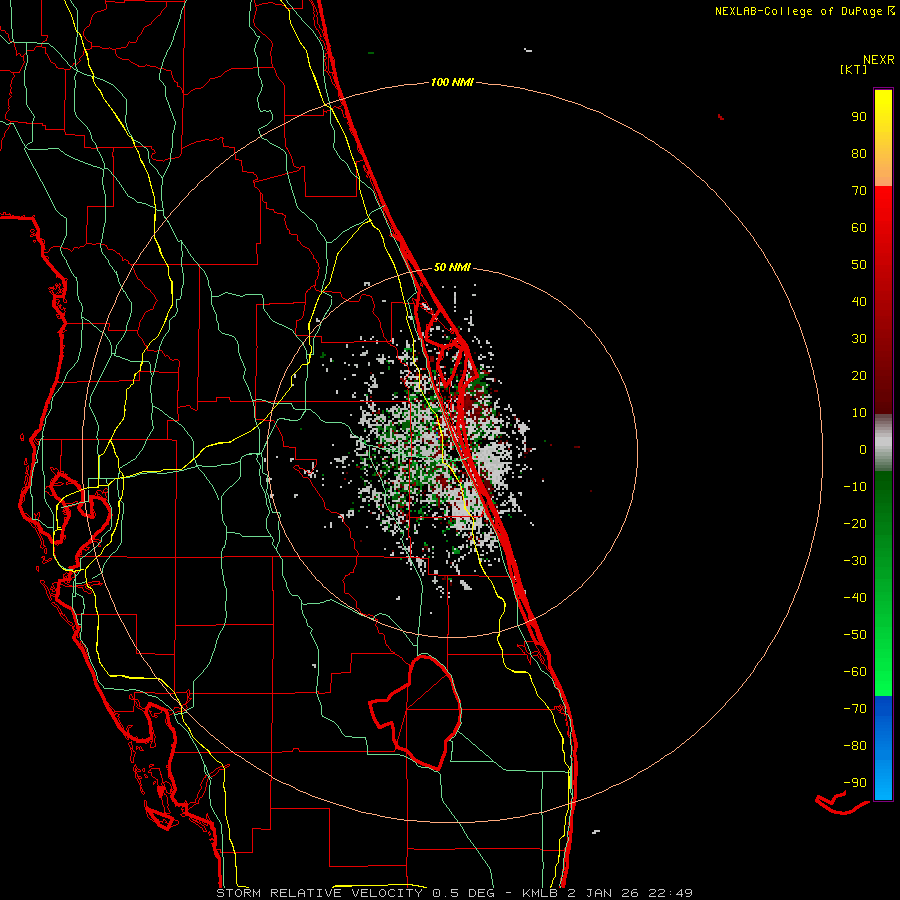Click the 60 tick label on scale
The width and height of the screenshot is (900, 900).
(x=859, y=228)
